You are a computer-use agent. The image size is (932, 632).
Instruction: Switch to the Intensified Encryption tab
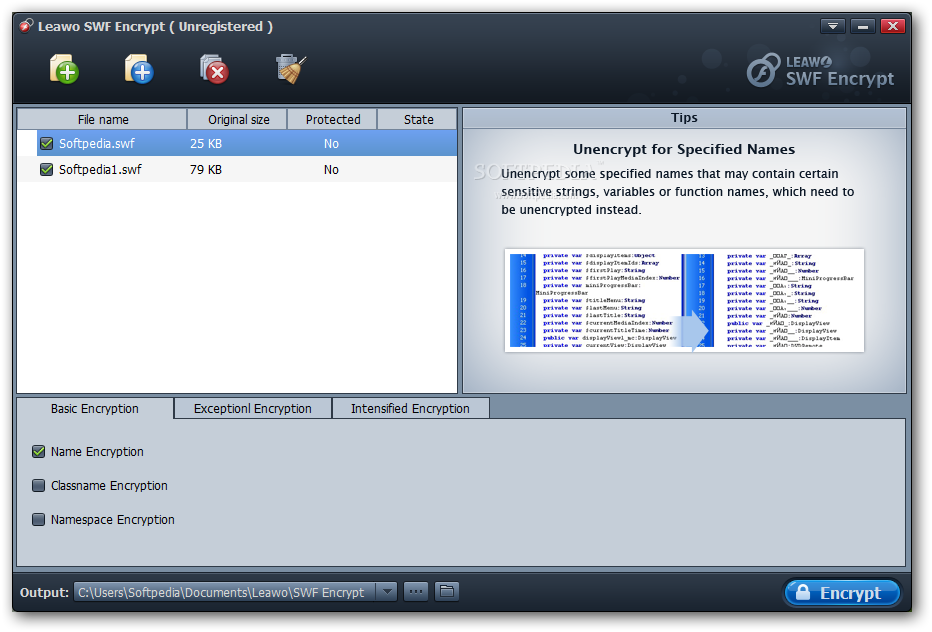pyautogui.click(x=410, y=408)
